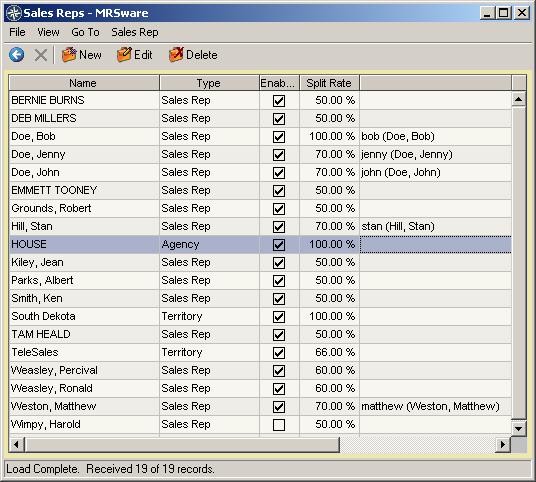Click the scroll up arrow
This screenshot has width=536, height=482.
(x=519, y=99)
